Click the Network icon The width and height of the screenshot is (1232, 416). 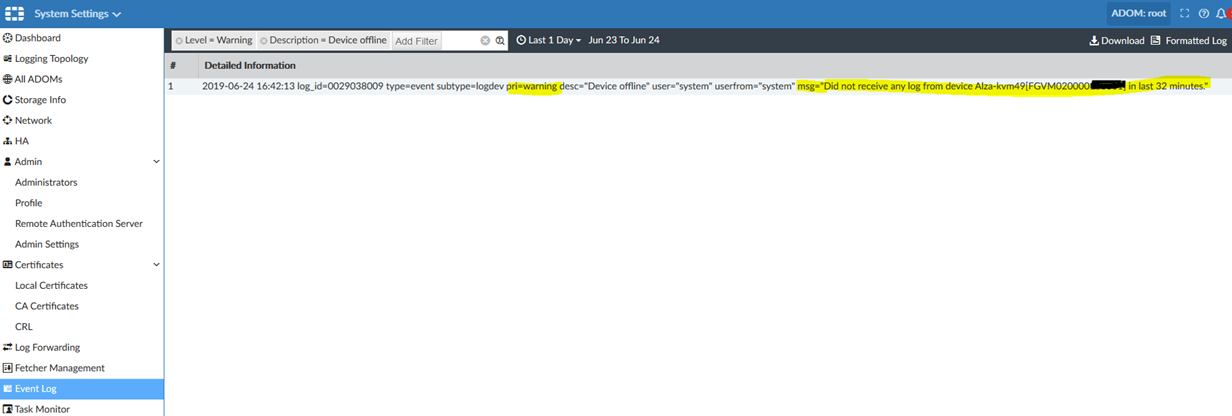coord(7,120)
